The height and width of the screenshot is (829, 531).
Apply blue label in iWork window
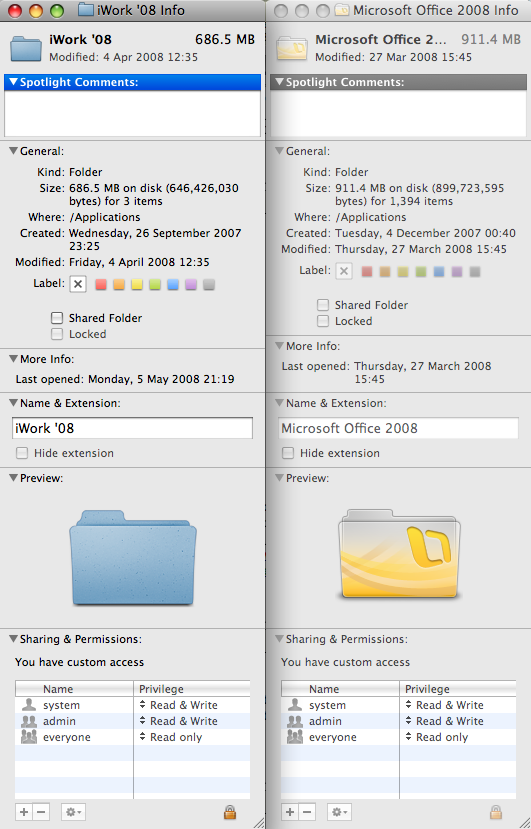tap(173, 284)
